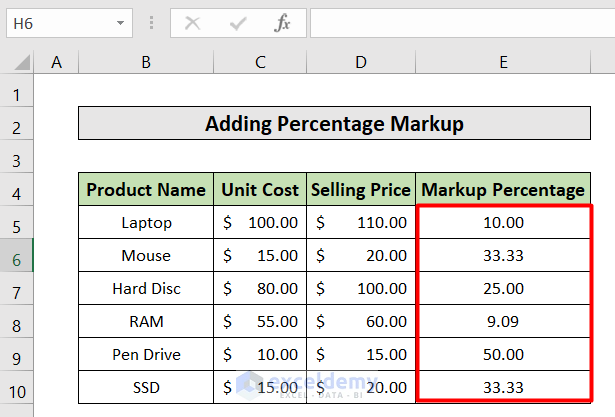Click the Adding Percentage Markup title cell
This screenshot has width=615, height=417.
click(334, 124)
